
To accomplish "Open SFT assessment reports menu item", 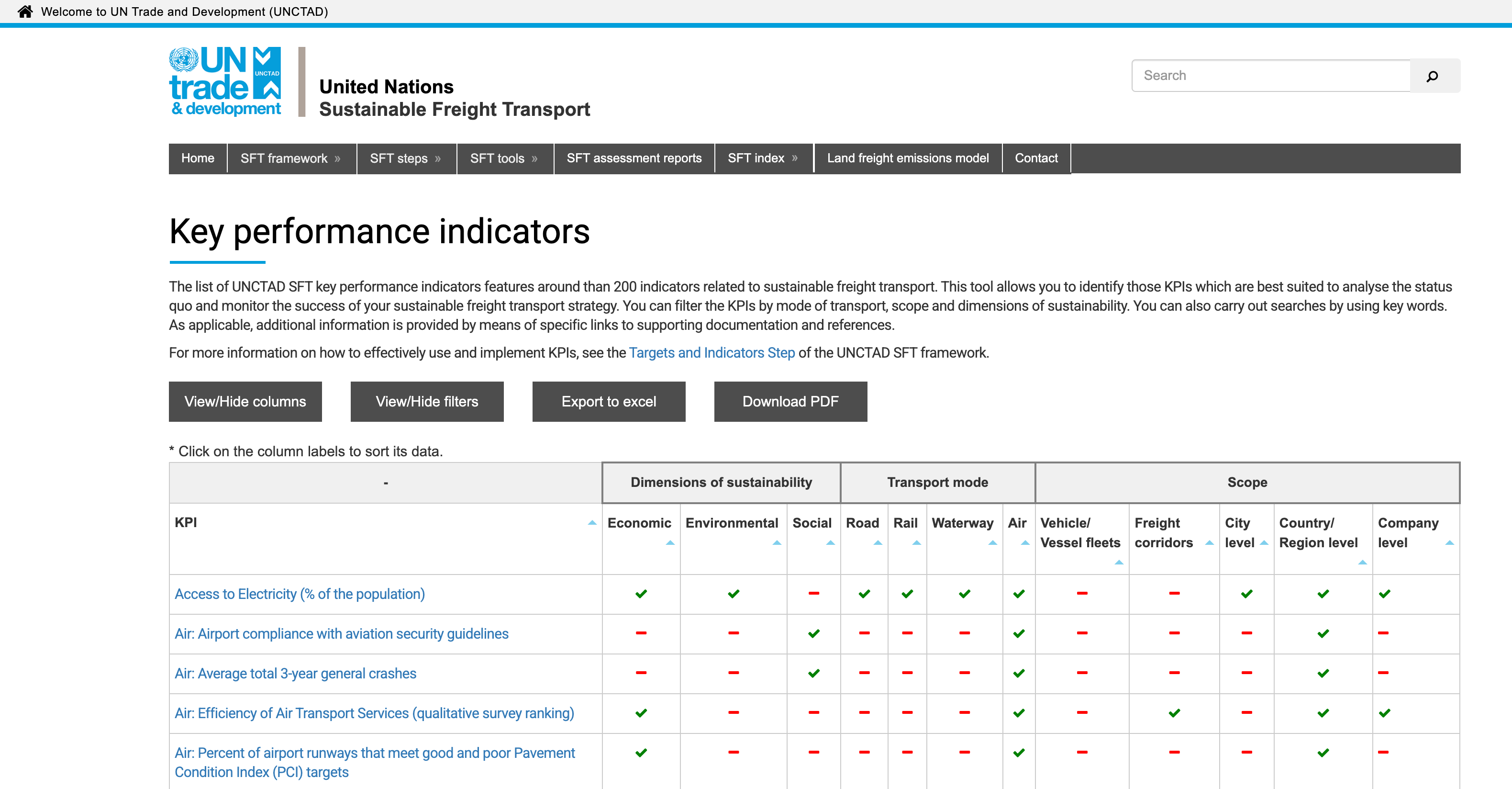I will point(634,158).
